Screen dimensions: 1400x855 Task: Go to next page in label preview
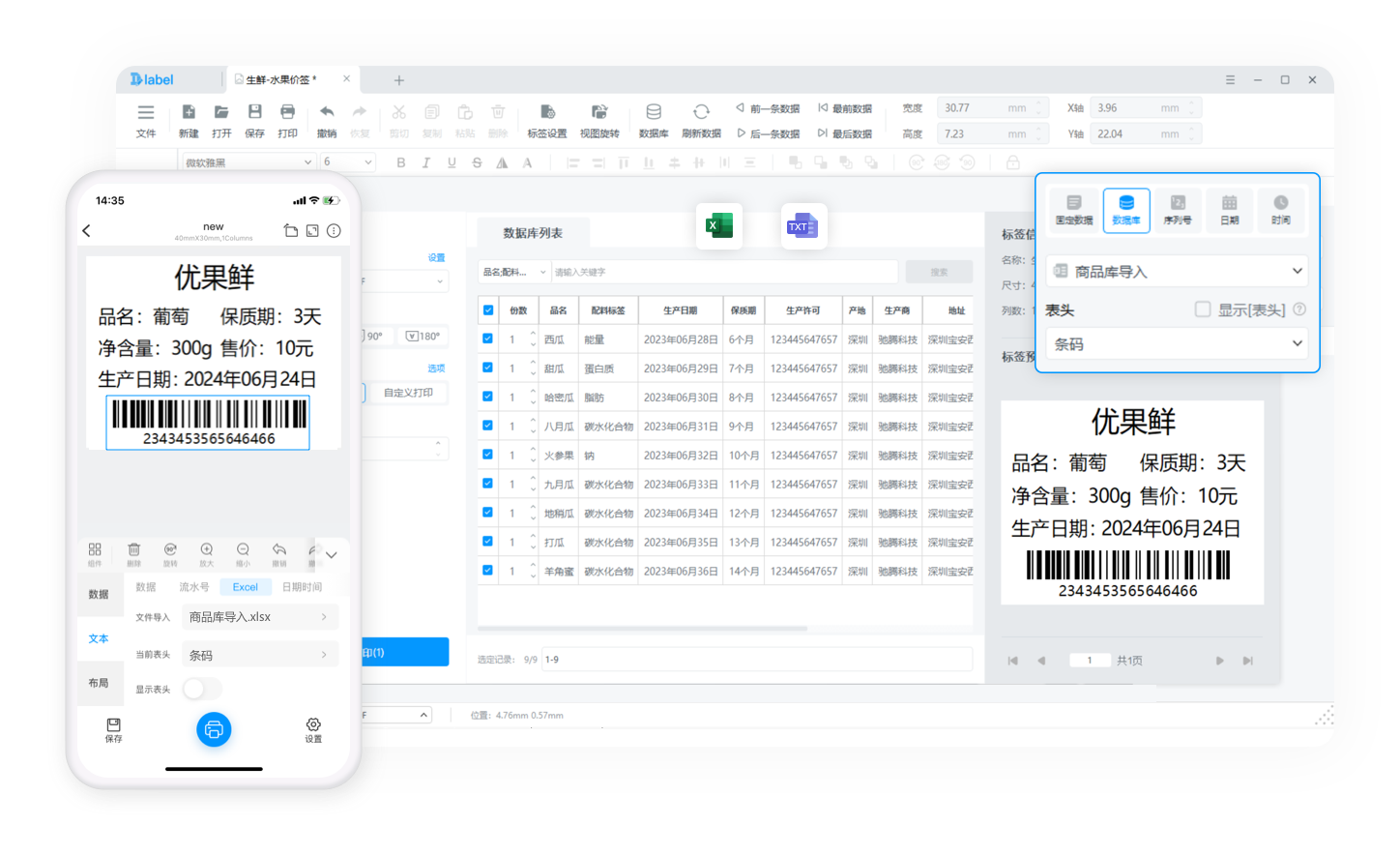(x=1219, y=661)
